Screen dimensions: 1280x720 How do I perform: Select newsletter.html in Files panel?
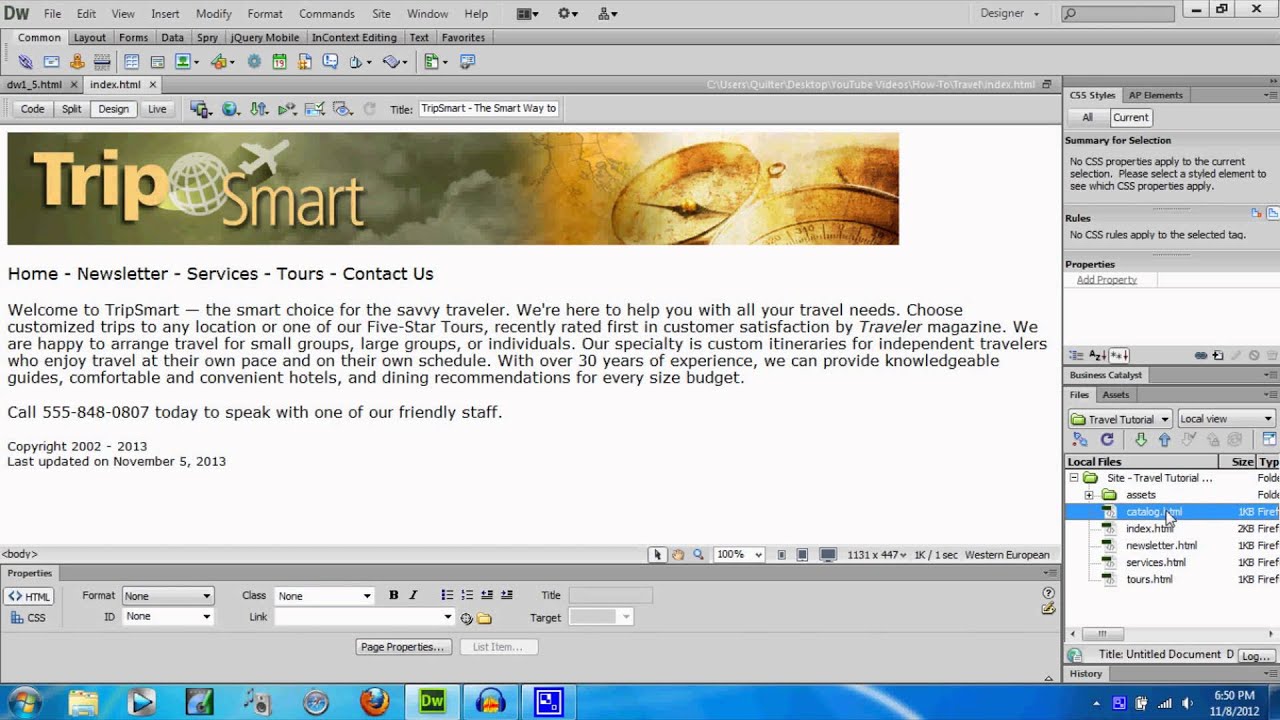click(x=1161, y=546)
